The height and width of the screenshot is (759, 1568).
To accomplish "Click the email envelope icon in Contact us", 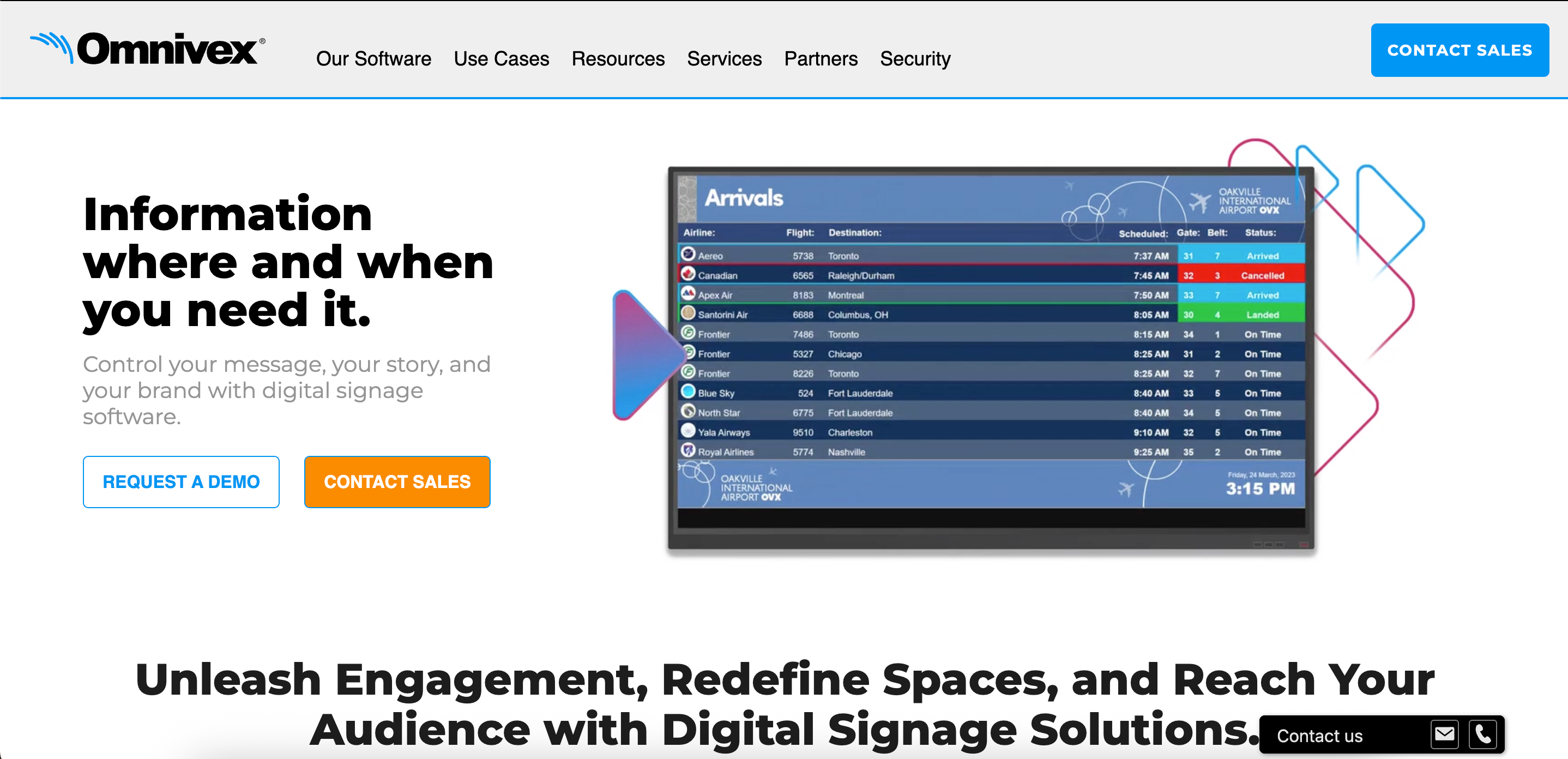I will click(x=1444, y=734).
